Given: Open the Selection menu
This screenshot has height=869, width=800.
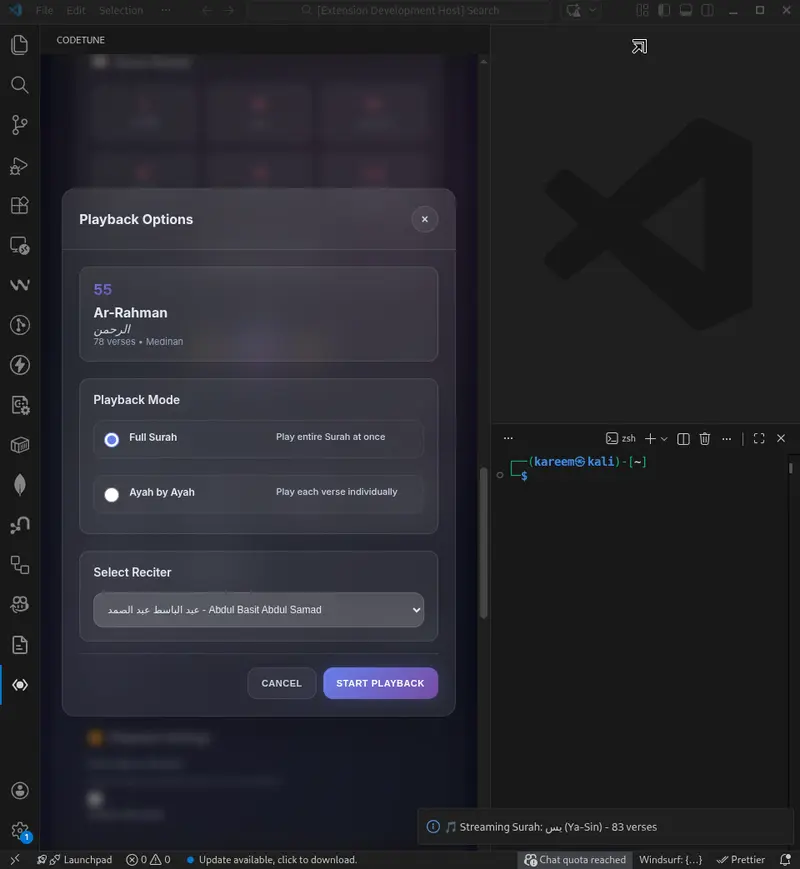Looking at the screenshot, I should (121, 11).
